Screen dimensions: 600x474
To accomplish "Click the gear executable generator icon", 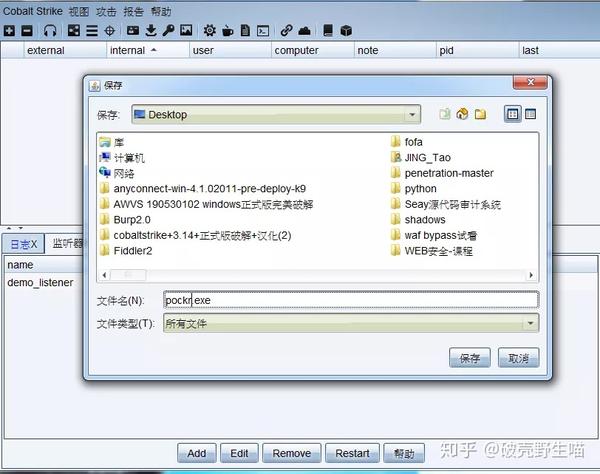I will pyautogui.click(x=209, y=31).
